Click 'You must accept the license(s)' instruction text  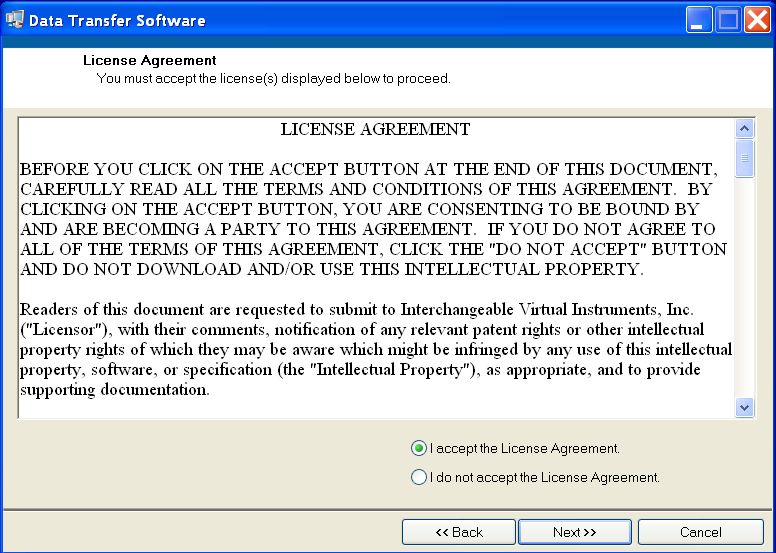click(274, 79)
